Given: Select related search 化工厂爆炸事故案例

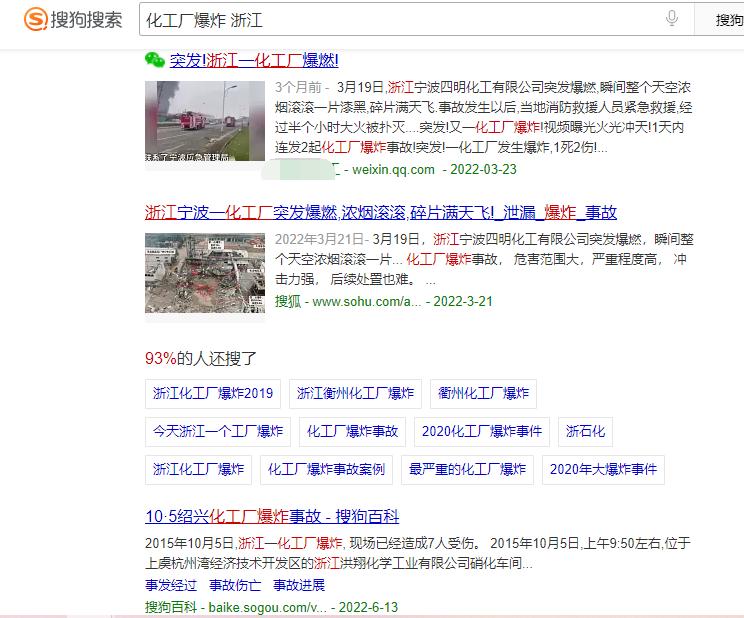Looking at the screenshot, I should 326,469.
